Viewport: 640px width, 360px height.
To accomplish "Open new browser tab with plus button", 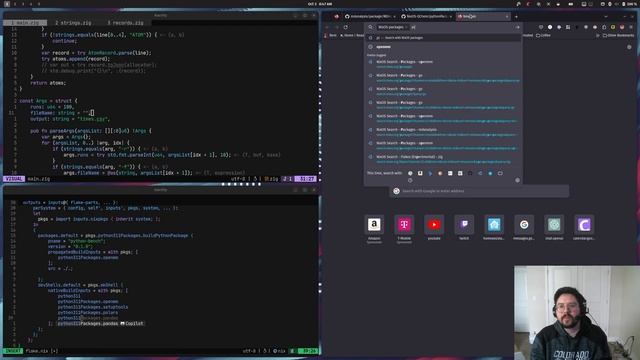I will (x=516, y=16).
